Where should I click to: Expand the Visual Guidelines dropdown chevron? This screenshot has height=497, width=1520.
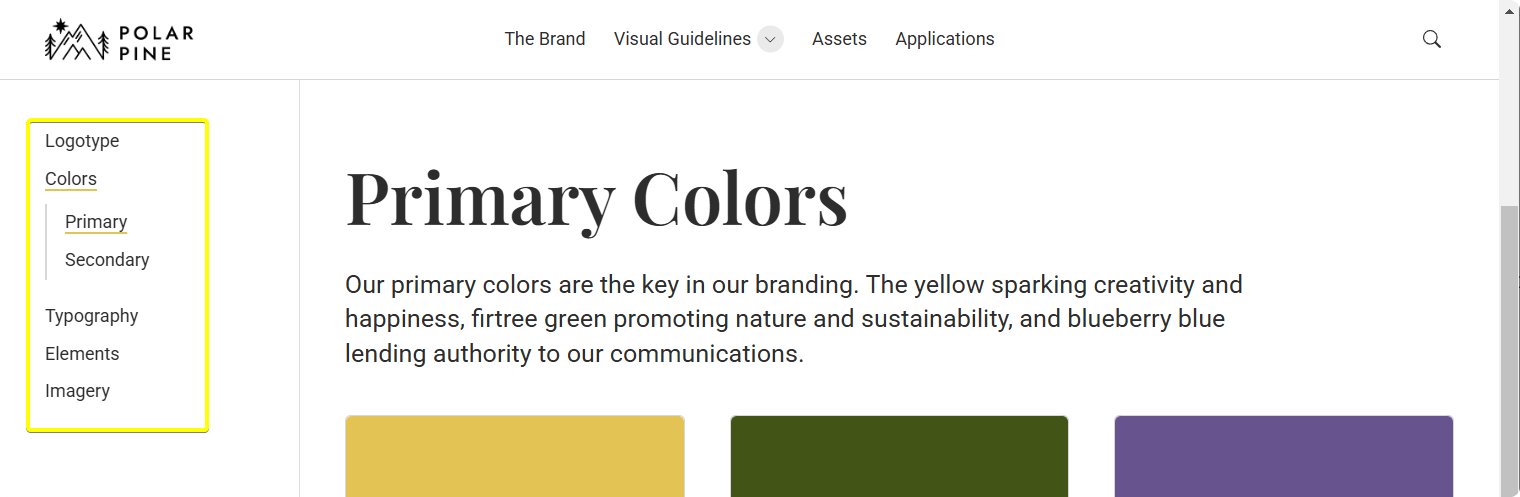pyautogui.click(x=769, y=39)
